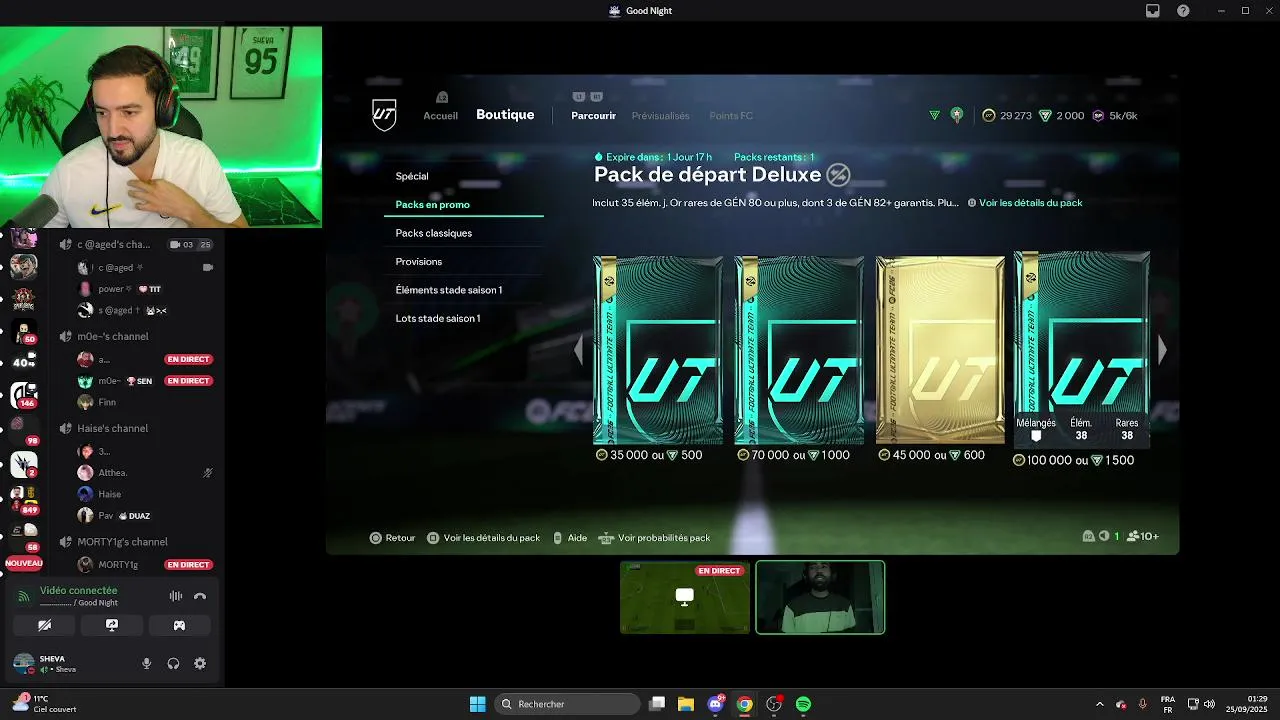Click the NOUVEAU badge in server list
The image size is (1280, 720).
click(24, 564)
